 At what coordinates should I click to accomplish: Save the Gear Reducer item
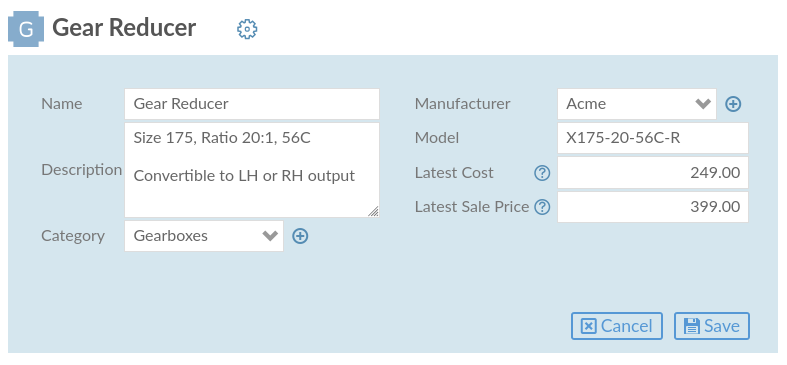pyautogui.click(x=712, y=326)
